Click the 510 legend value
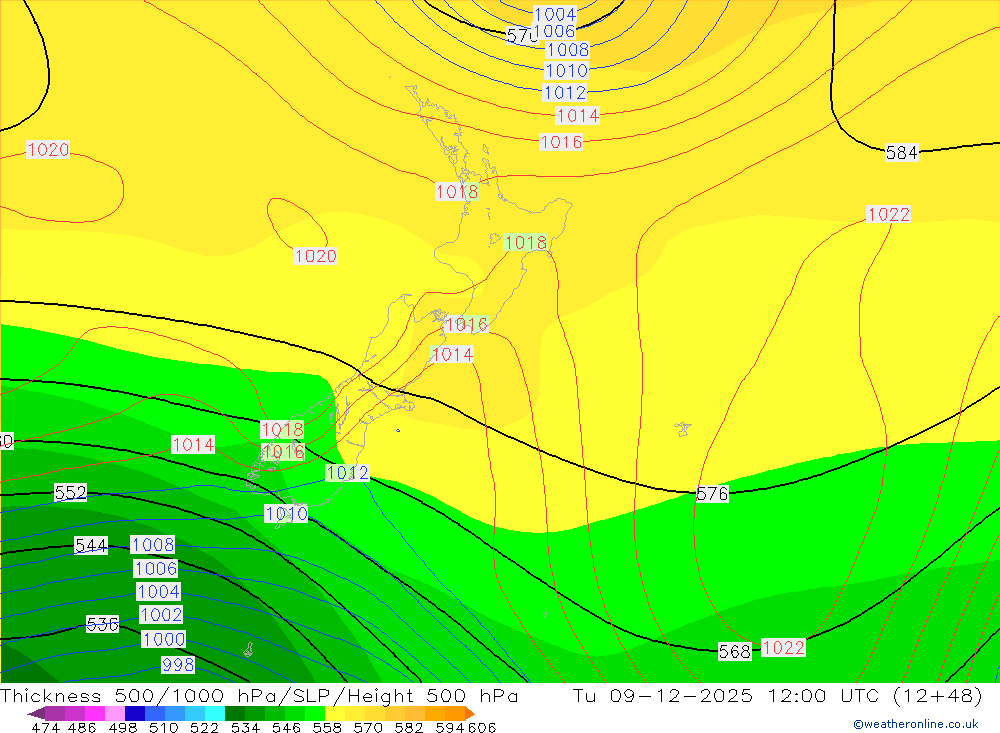Image resolution: width=1000 pixels, height=733 pixels. coord(163,727)
